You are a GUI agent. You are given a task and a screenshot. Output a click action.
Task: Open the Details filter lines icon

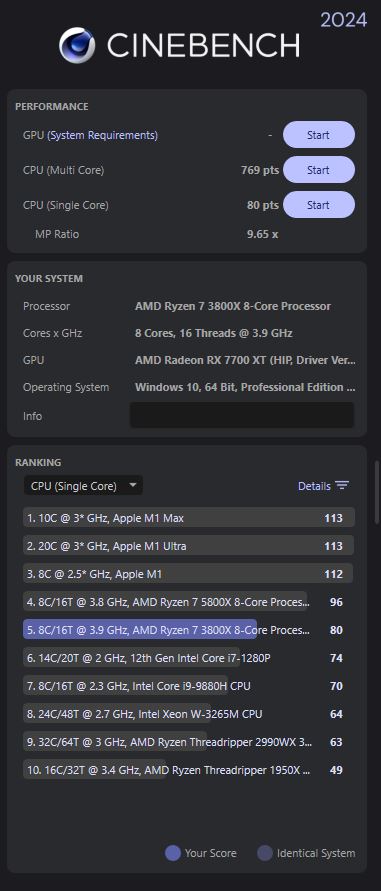(x=342, y=485)
